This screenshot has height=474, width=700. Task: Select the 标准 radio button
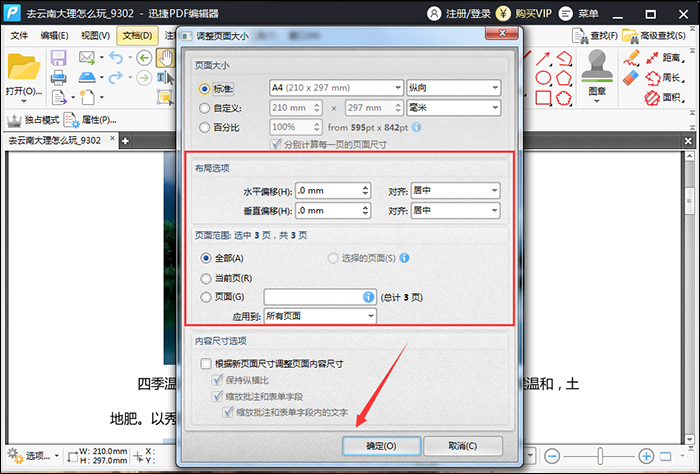point(204,89)
